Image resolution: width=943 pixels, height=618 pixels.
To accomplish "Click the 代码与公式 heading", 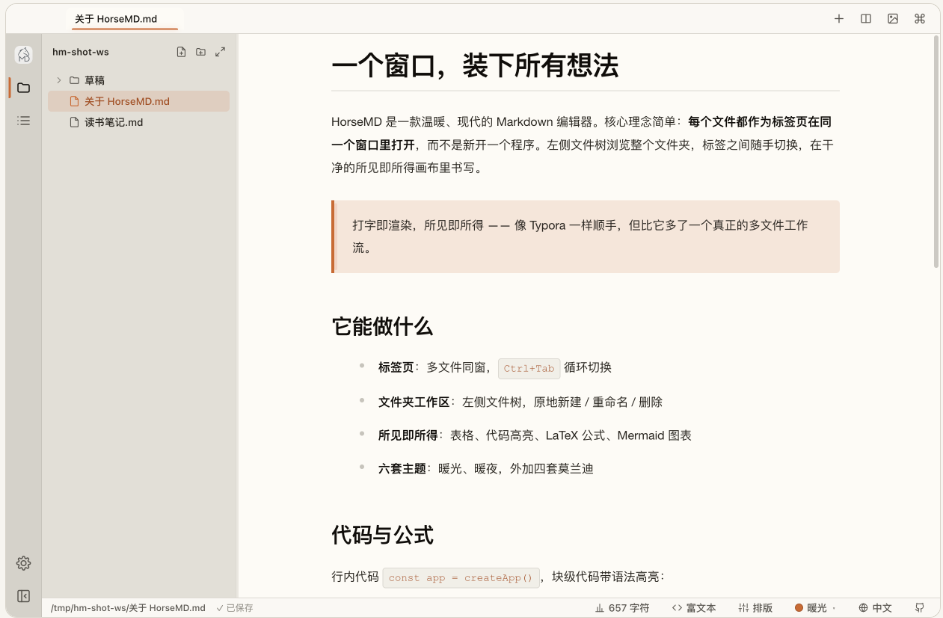I will 382,534.
